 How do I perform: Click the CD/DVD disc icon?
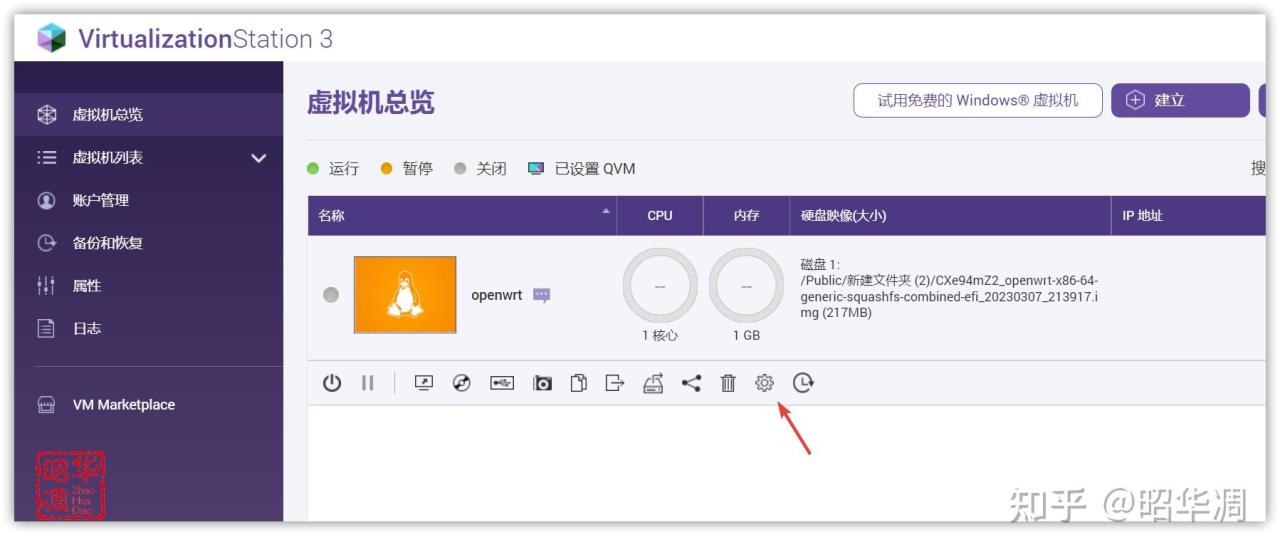[x=461, y=382]
